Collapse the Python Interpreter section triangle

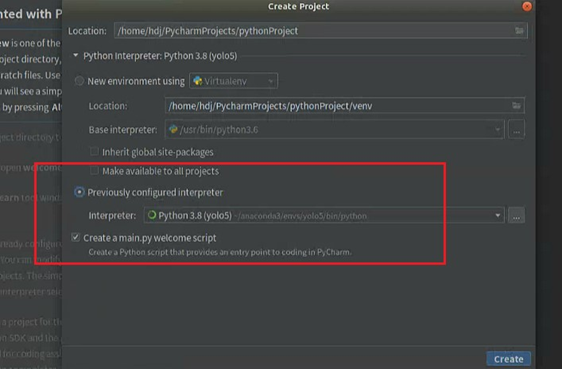click(76, 56)
